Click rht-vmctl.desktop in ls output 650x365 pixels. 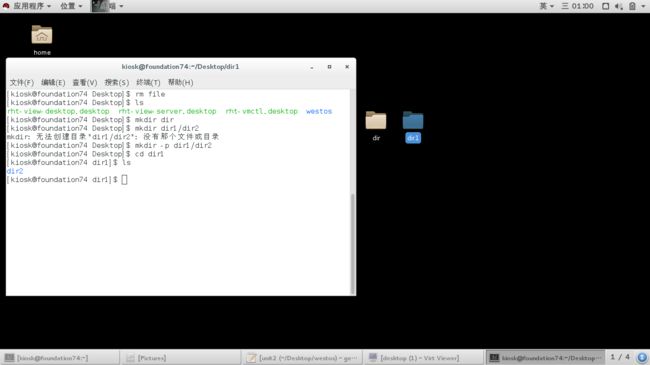tap(262, 111)
